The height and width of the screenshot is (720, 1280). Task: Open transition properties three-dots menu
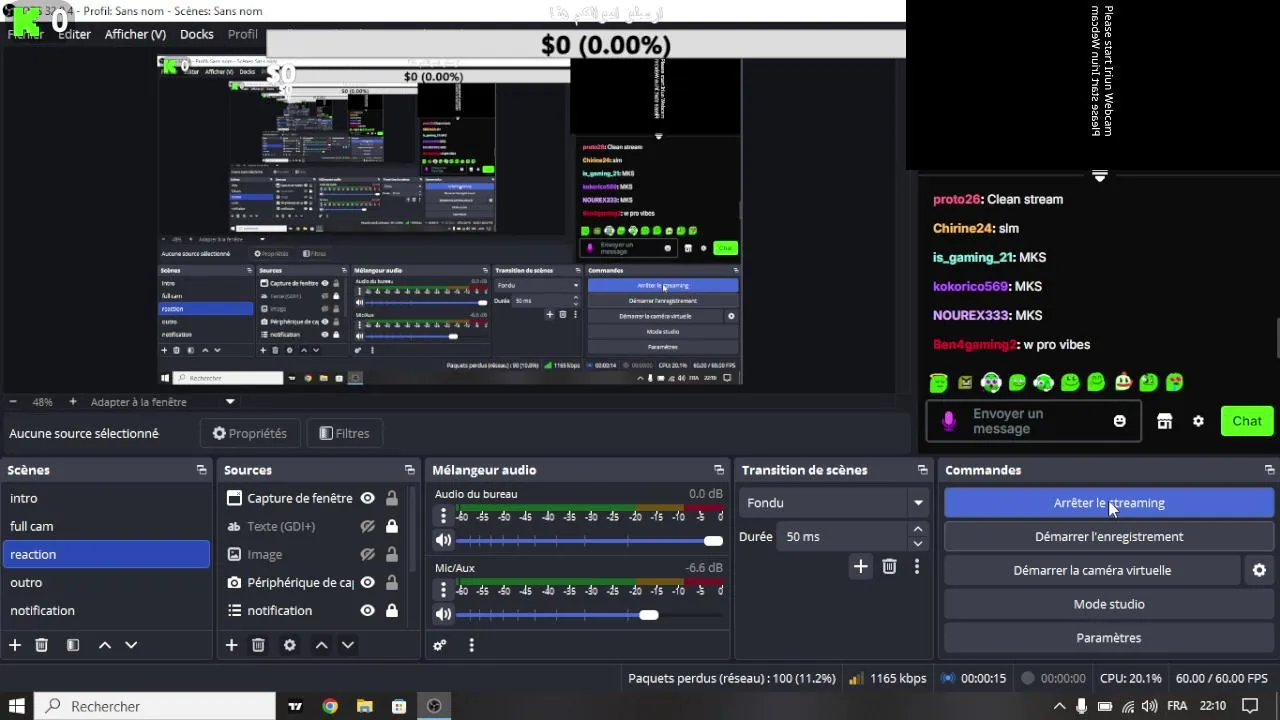917,566
